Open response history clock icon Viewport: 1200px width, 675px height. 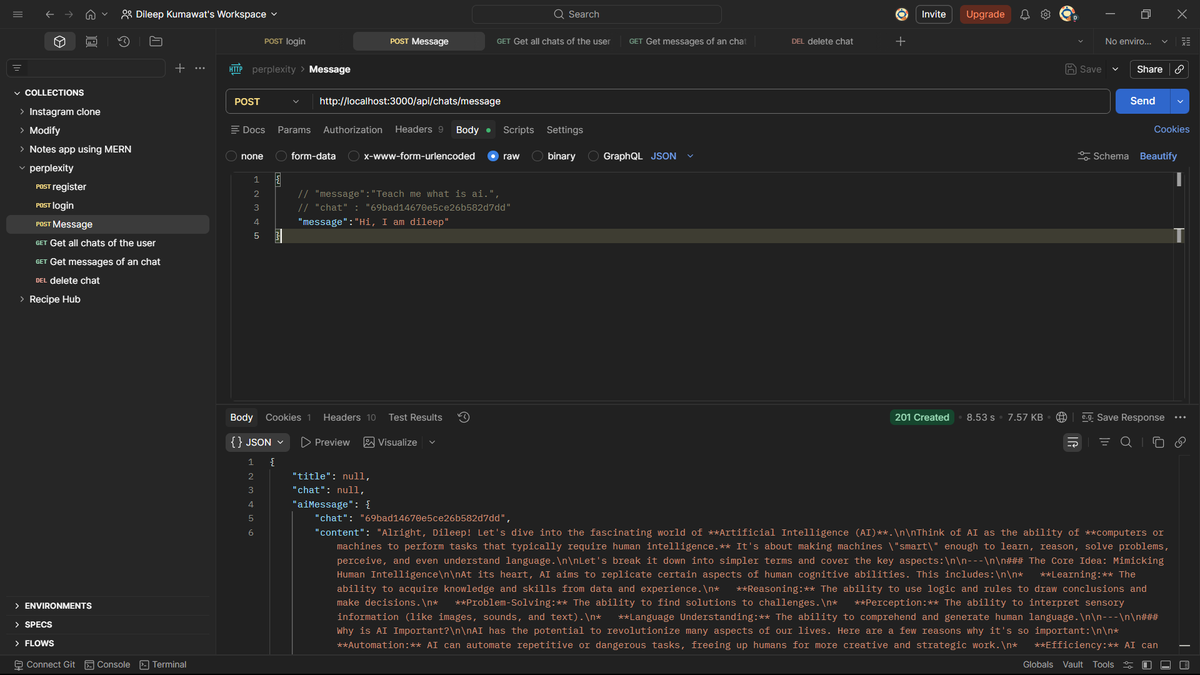point(464,417)
